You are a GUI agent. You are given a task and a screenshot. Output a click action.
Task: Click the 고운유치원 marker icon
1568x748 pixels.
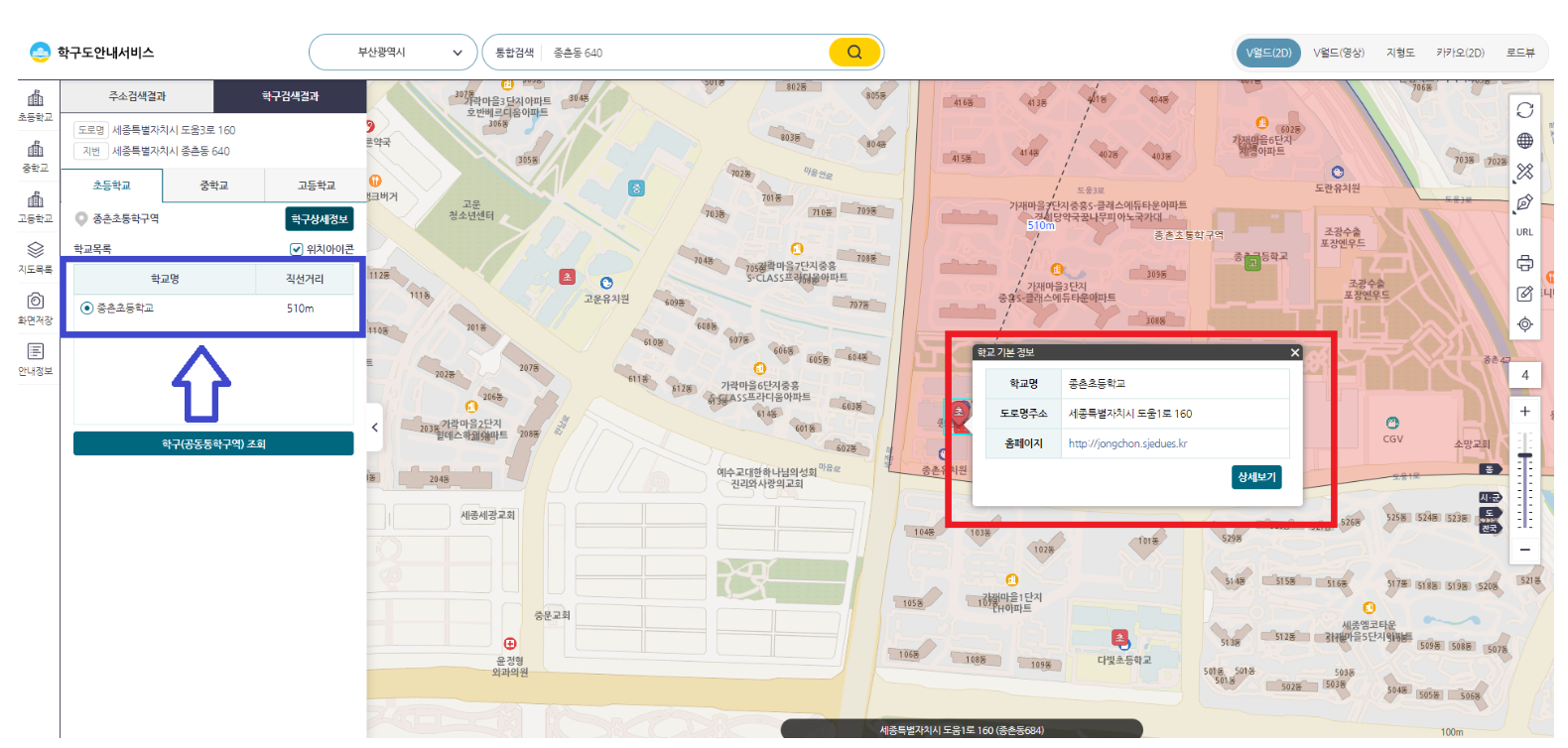(x=606, y=284)
